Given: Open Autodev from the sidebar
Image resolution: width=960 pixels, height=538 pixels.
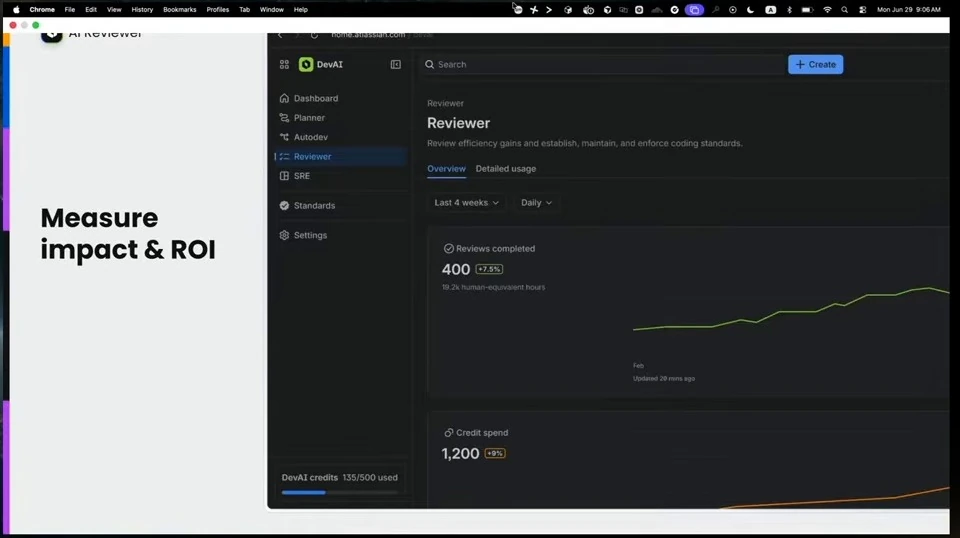Looking at the screenshot, I should [x=340, y=137].
